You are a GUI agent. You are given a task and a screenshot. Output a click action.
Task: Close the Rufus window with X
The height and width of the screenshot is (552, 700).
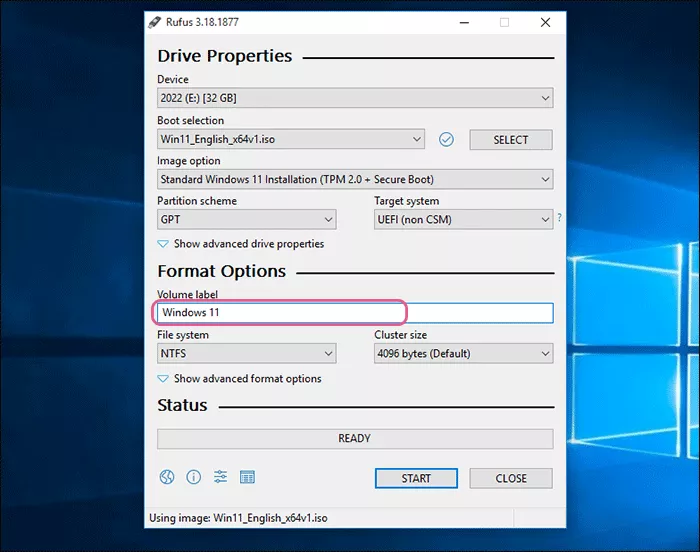tap(545, 22)
